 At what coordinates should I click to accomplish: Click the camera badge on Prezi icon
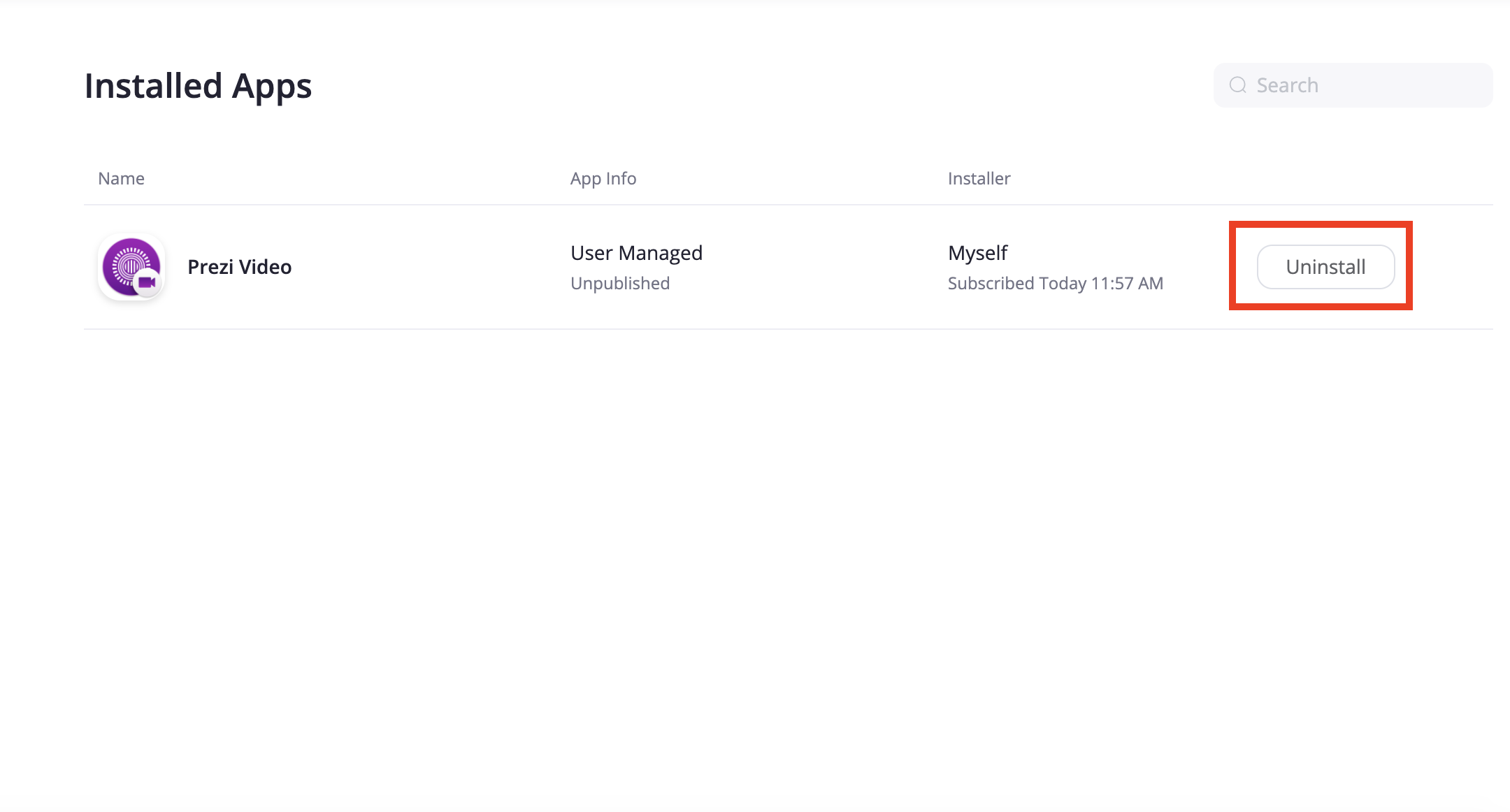click(147, 282)
